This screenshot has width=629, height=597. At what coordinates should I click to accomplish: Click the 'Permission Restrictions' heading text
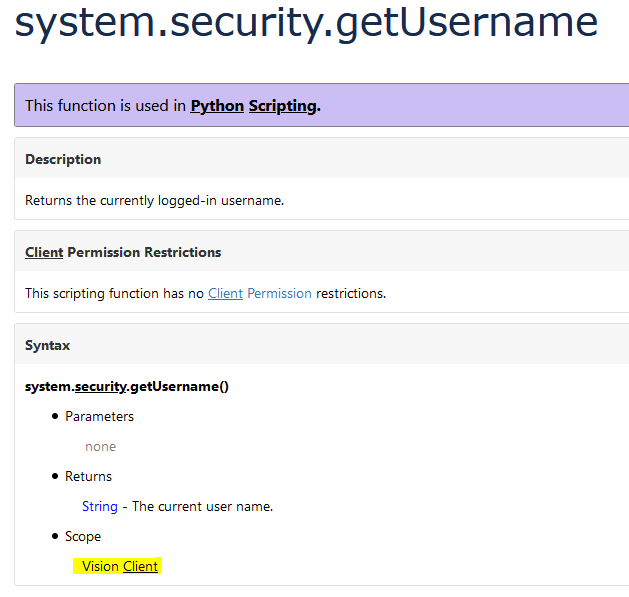144,252
